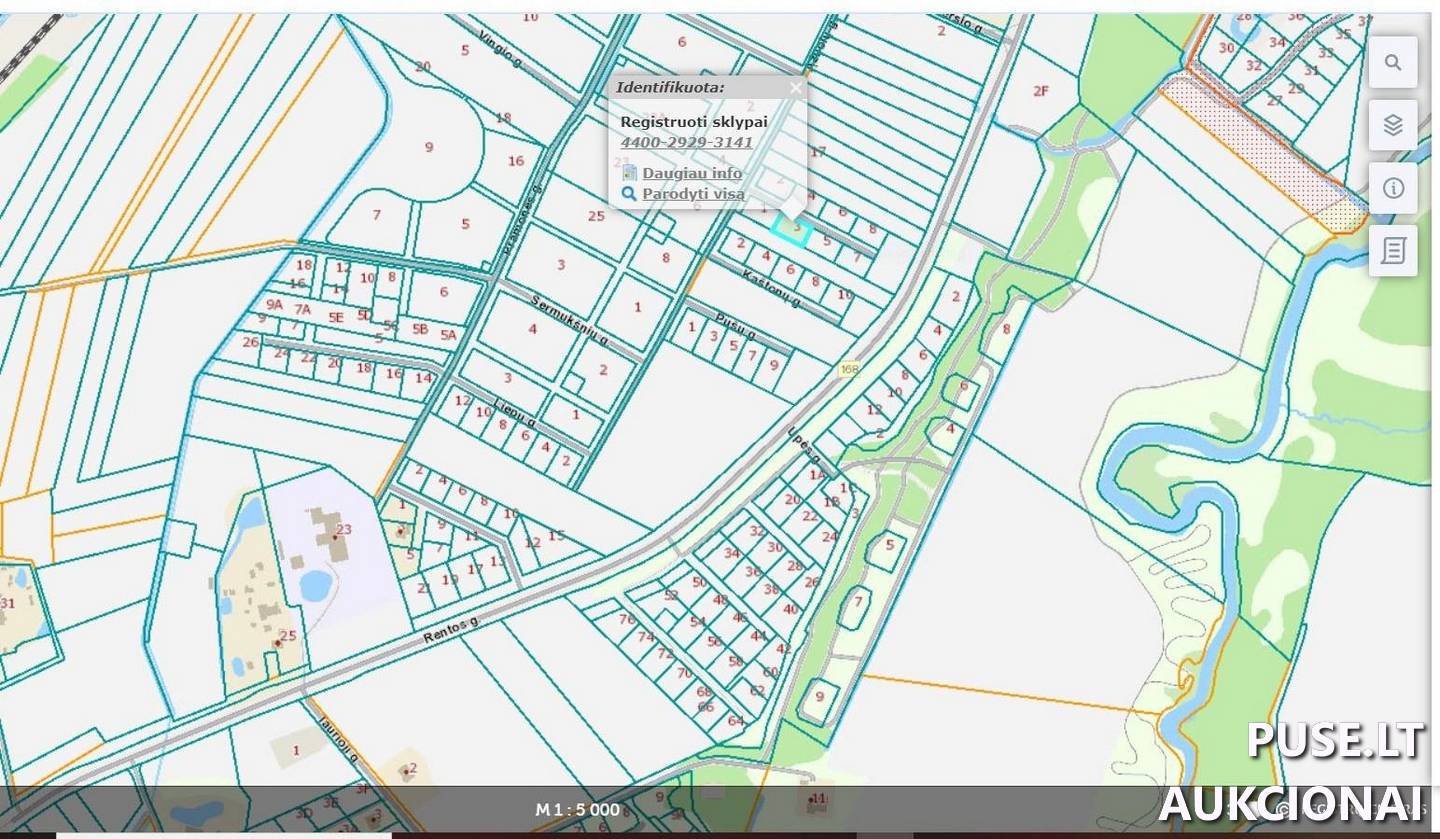The width and height of the screenshot is (1440, 839).
Task: Click the document icon beside Daugiau info
Action: (629, 173)
